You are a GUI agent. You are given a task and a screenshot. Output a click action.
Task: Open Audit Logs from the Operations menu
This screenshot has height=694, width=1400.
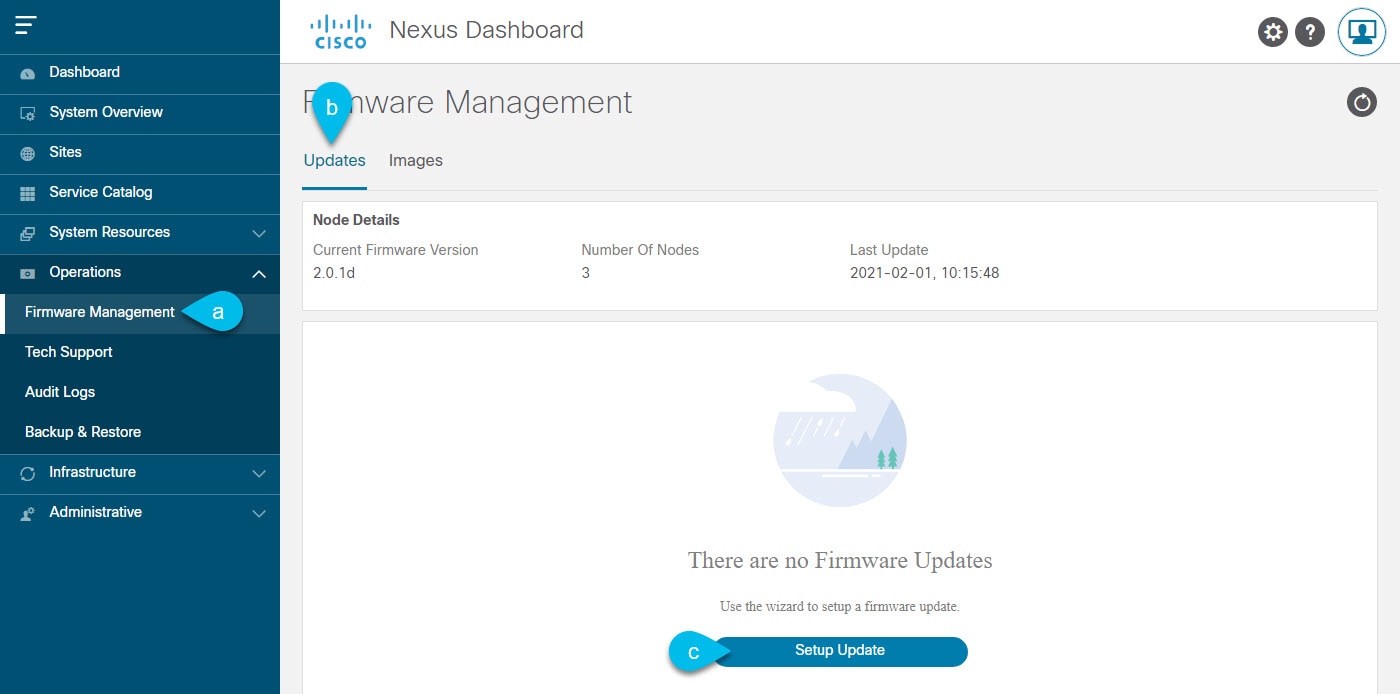tap(60, 391)
